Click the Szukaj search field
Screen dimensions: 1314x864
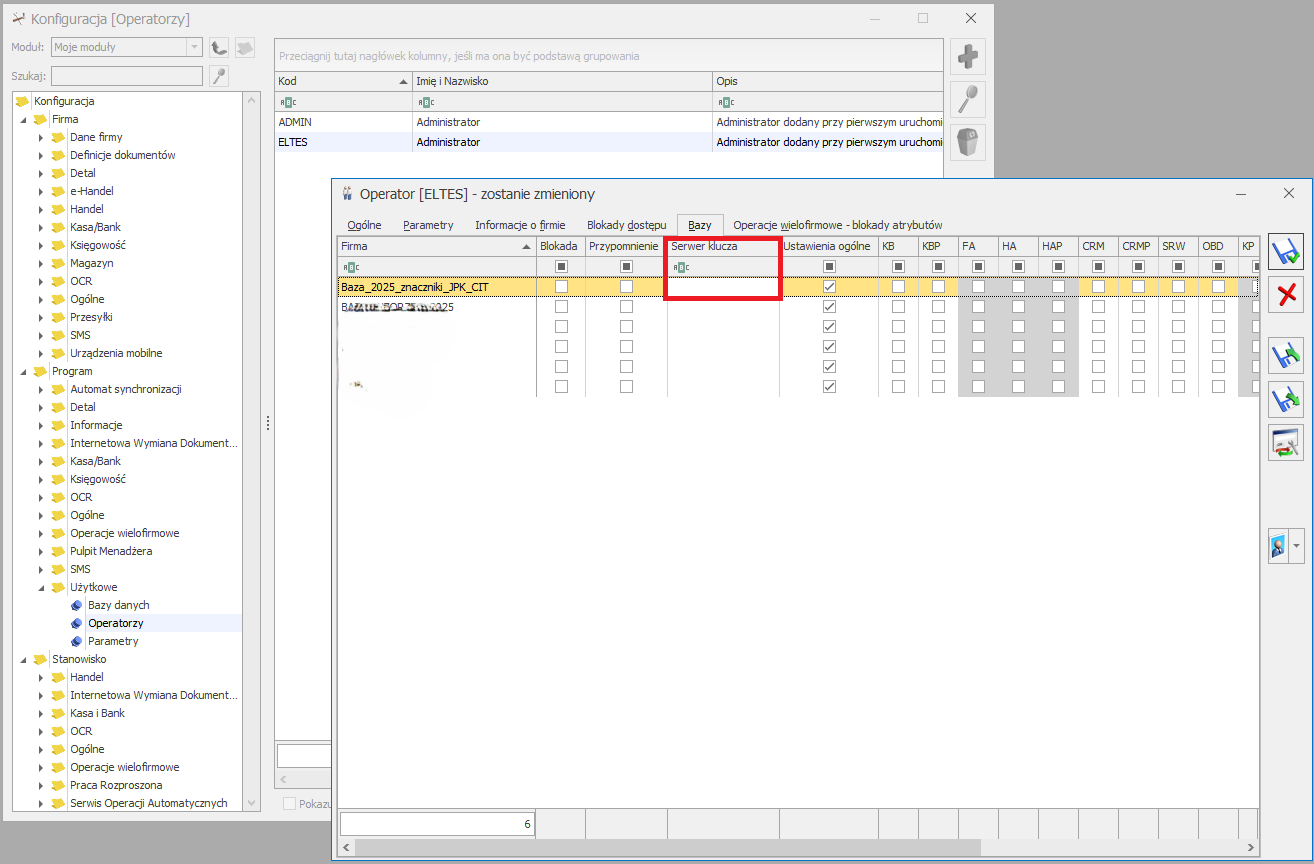(x=127, y=76)
